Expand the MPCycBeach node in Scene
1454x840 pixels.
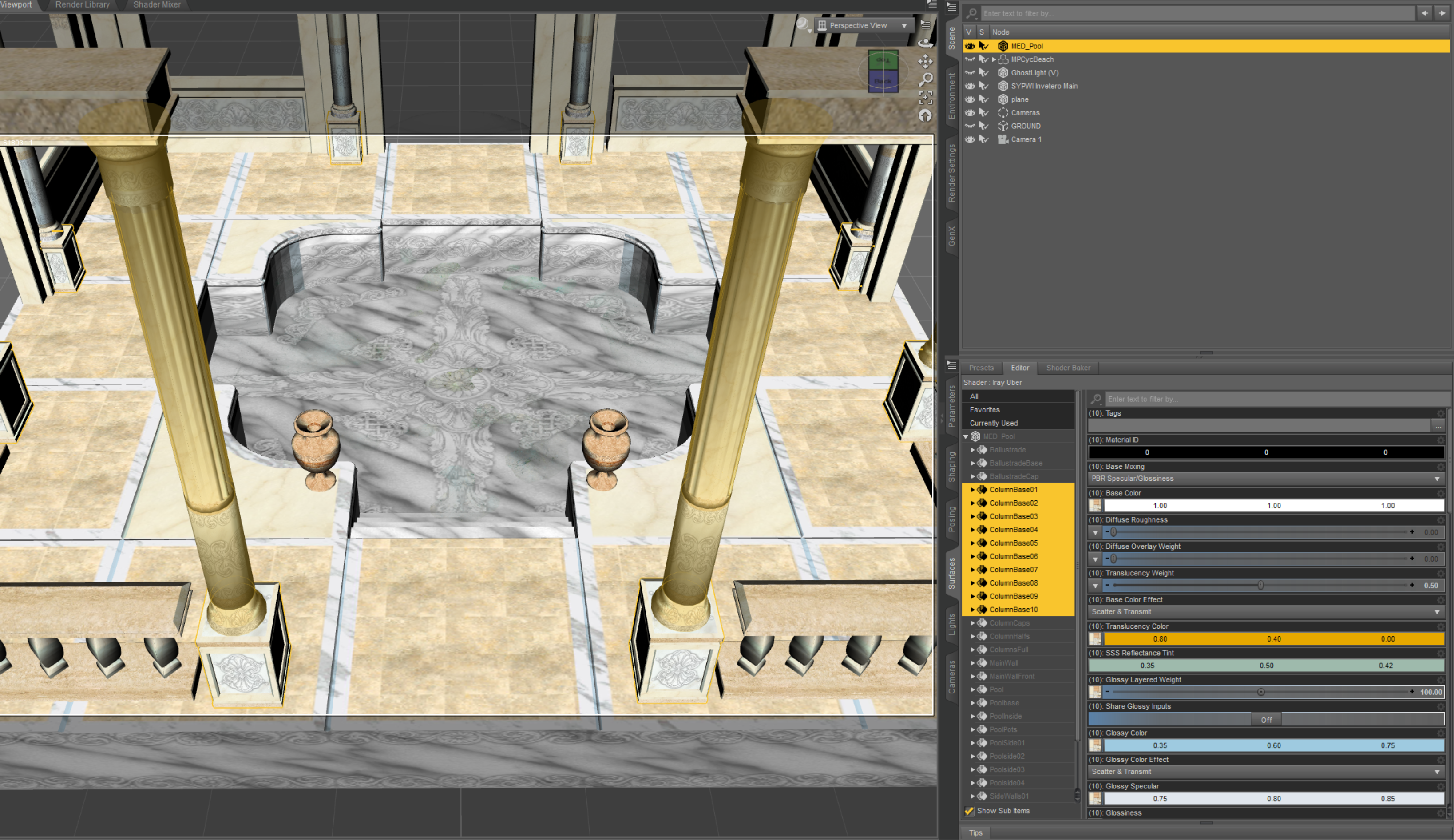pyautogui.click(x=994, y=59)
